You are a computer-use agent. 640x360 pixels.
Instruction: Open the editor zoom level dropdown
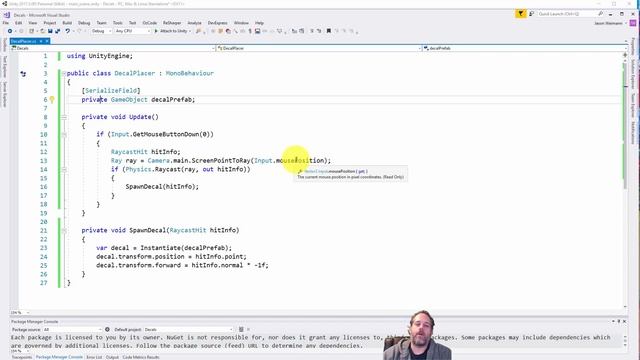20,313
